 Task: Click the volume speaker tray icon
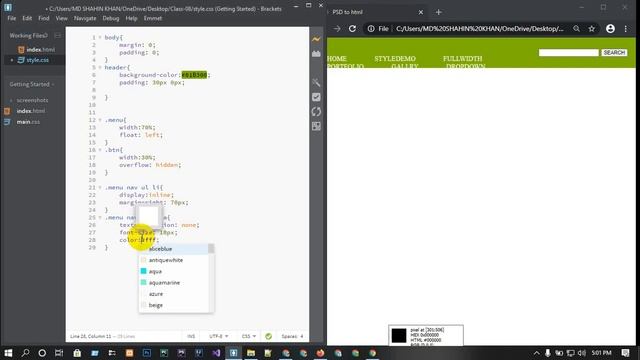(582, 353)
